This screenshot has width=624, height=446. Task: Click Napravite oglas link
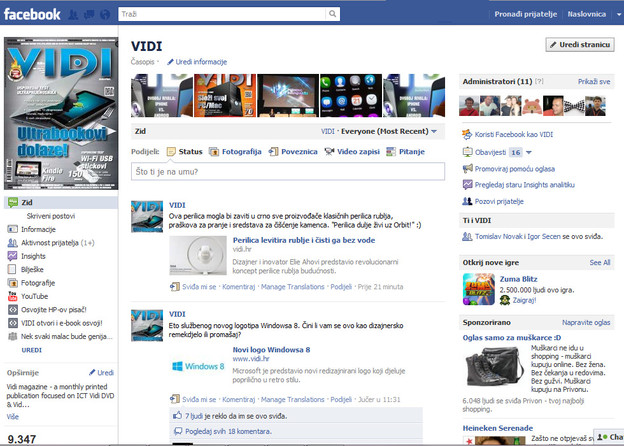coord(586,323)
